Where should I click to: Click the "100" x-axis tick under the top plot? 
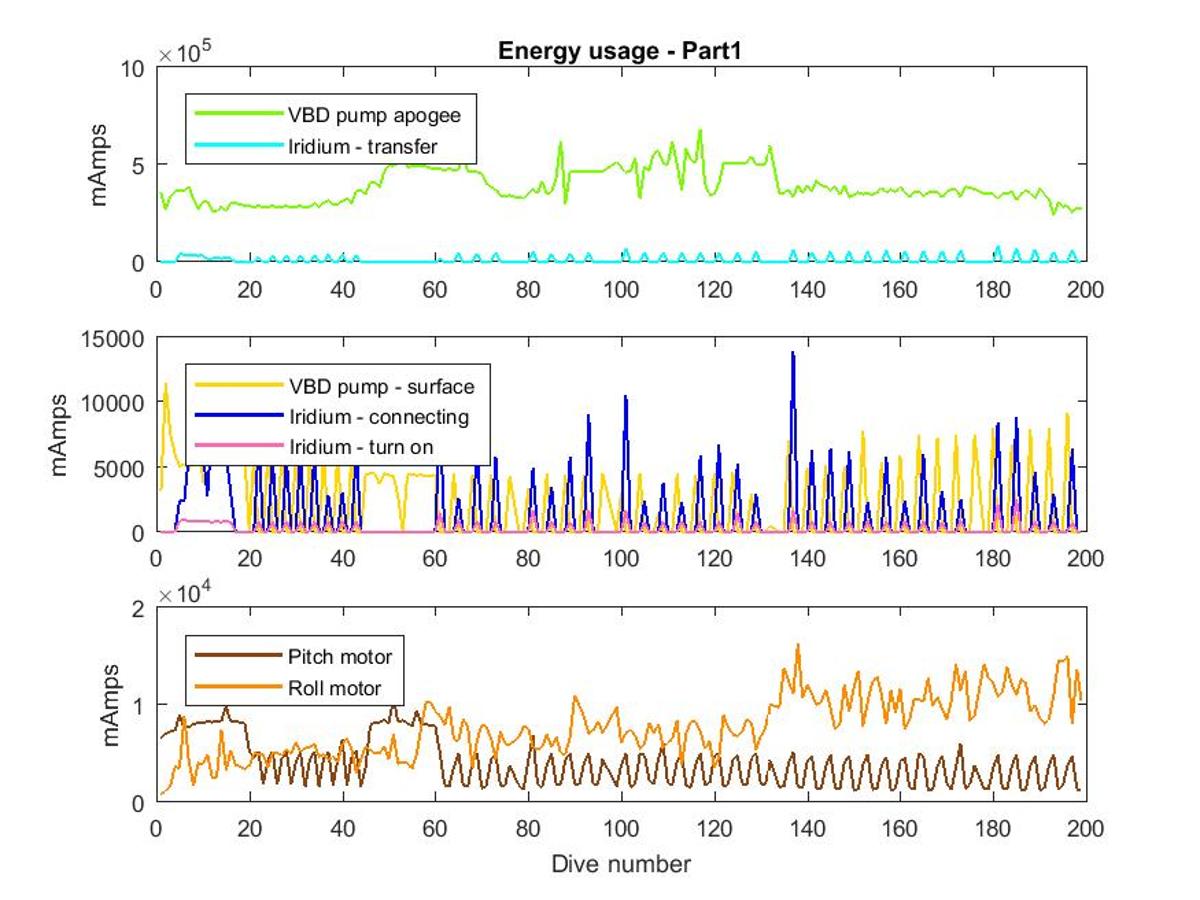(621, 288)
